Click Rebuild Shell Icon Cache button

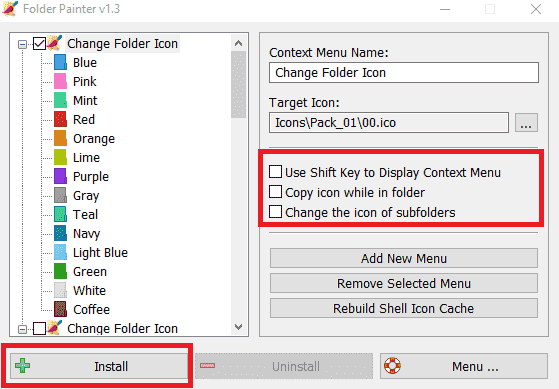404,308
